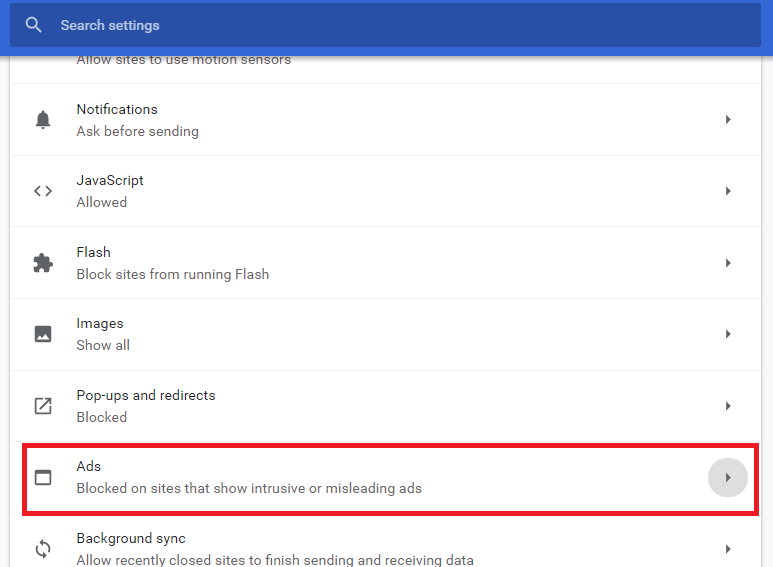This screenshot has height=567, width=773.
Task: Expand the JavaScript settings arrow
Action: pos(728,191)
